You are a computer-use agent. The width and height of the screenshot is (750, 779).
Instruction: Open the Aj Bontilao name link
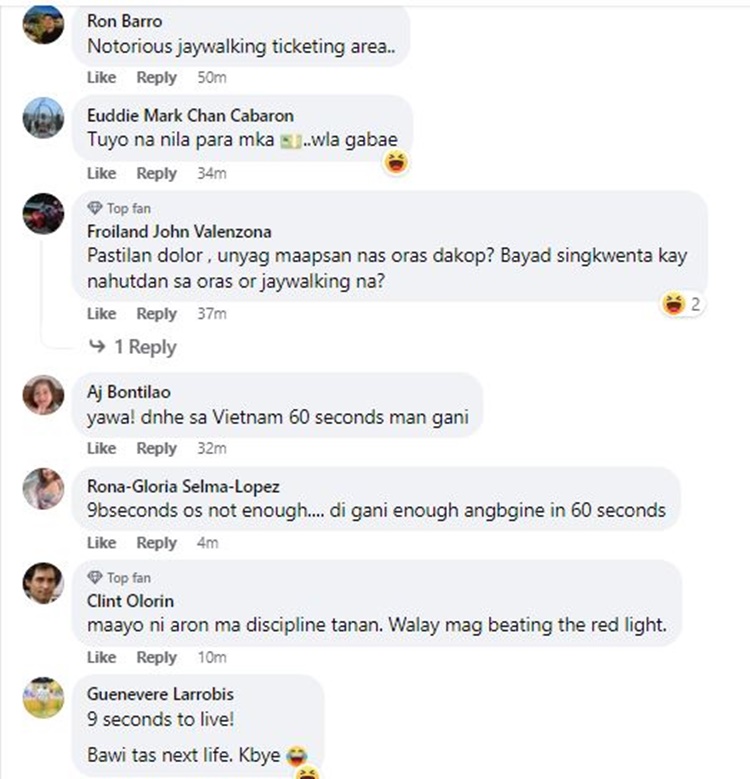tap(129, 392)
